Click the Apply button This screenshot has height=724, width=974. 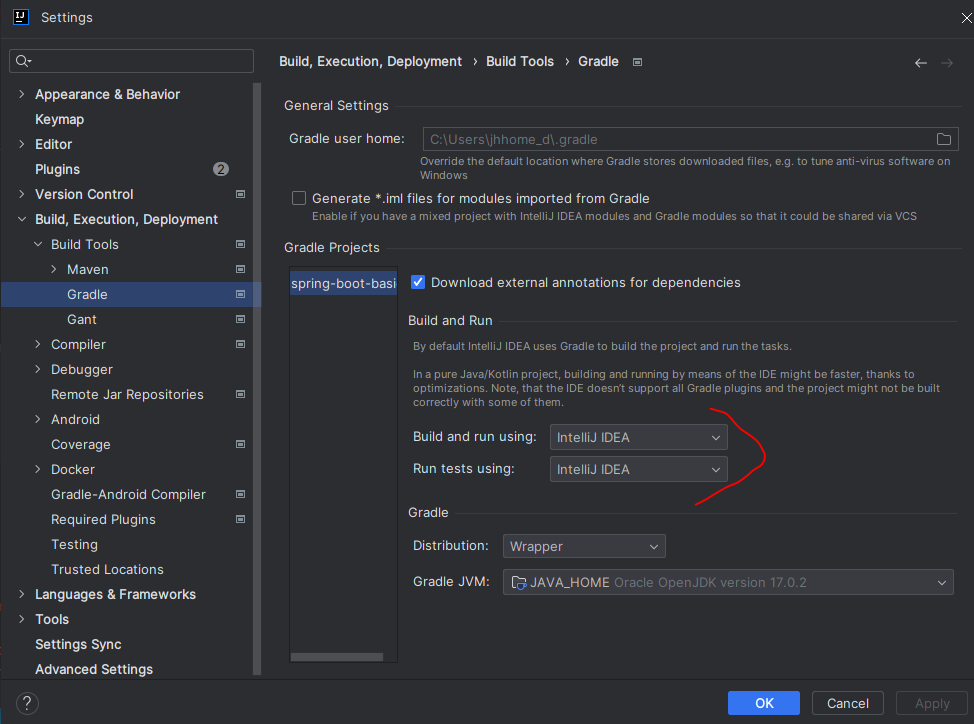(932, 703)
